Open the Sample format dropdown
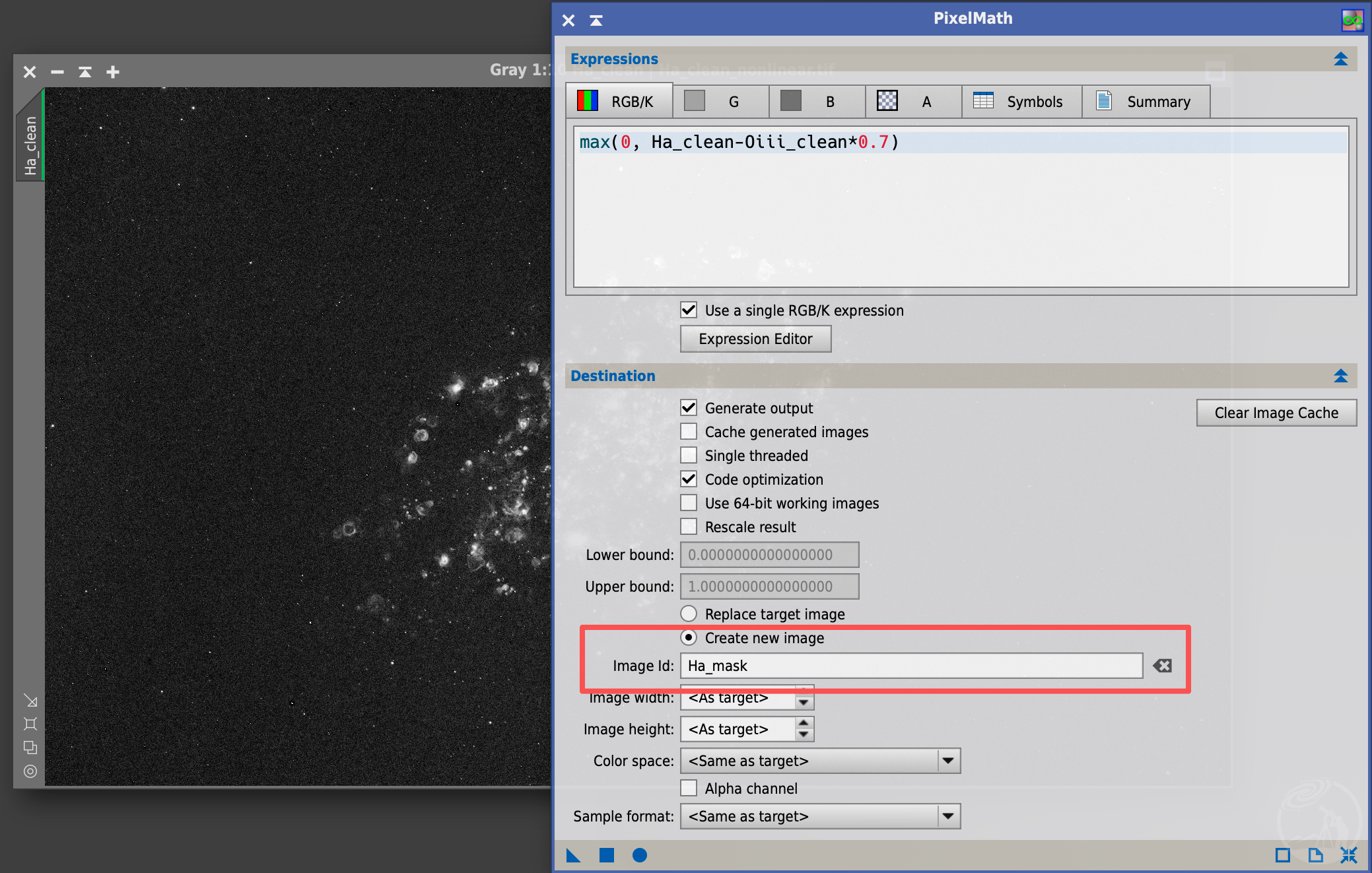This screenshot has width=1372, height=873. [x=820, y=816]
